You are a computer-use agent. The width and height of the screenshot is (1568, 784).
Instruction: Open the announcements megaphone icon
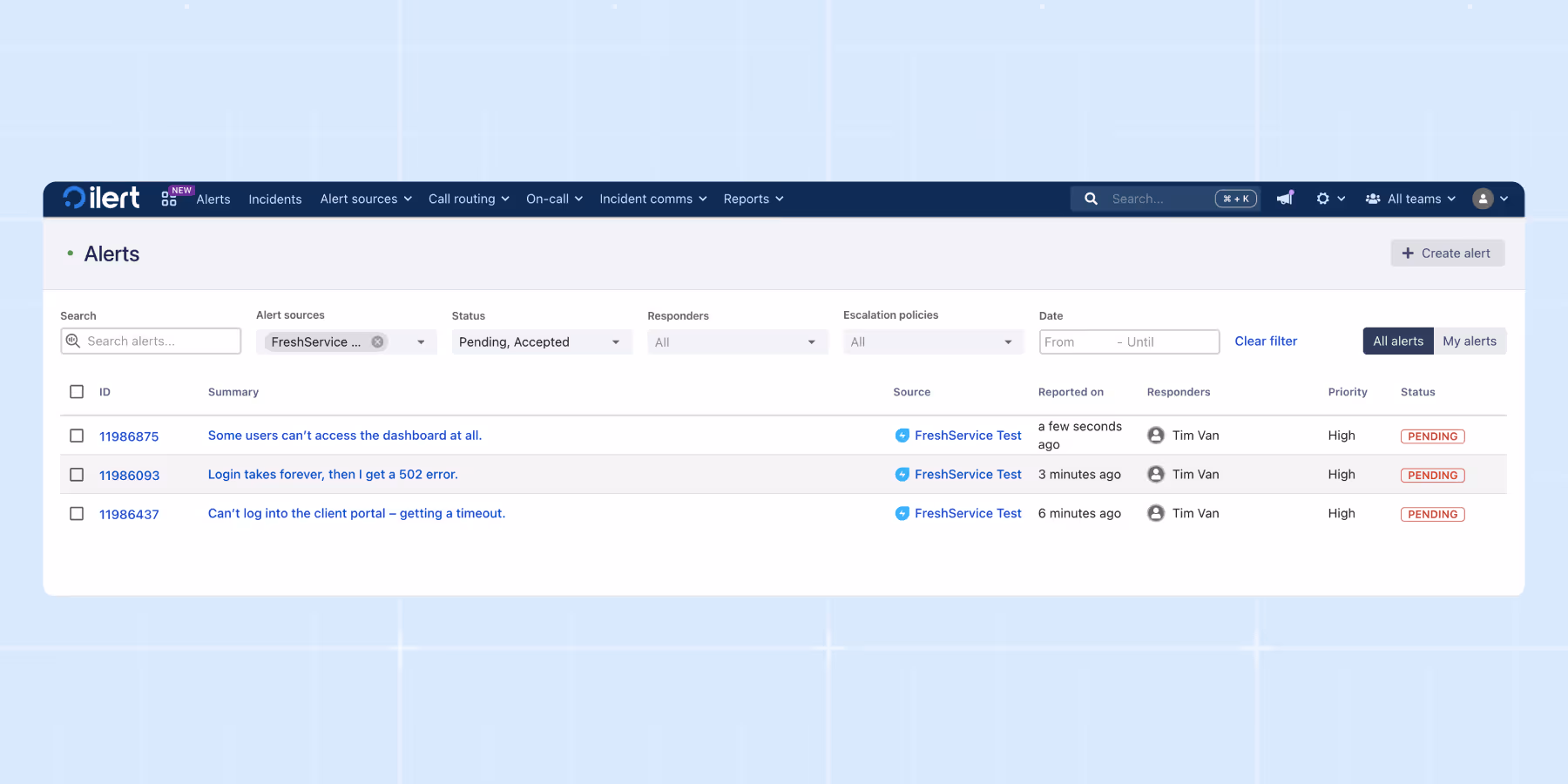click(1285, 199)
